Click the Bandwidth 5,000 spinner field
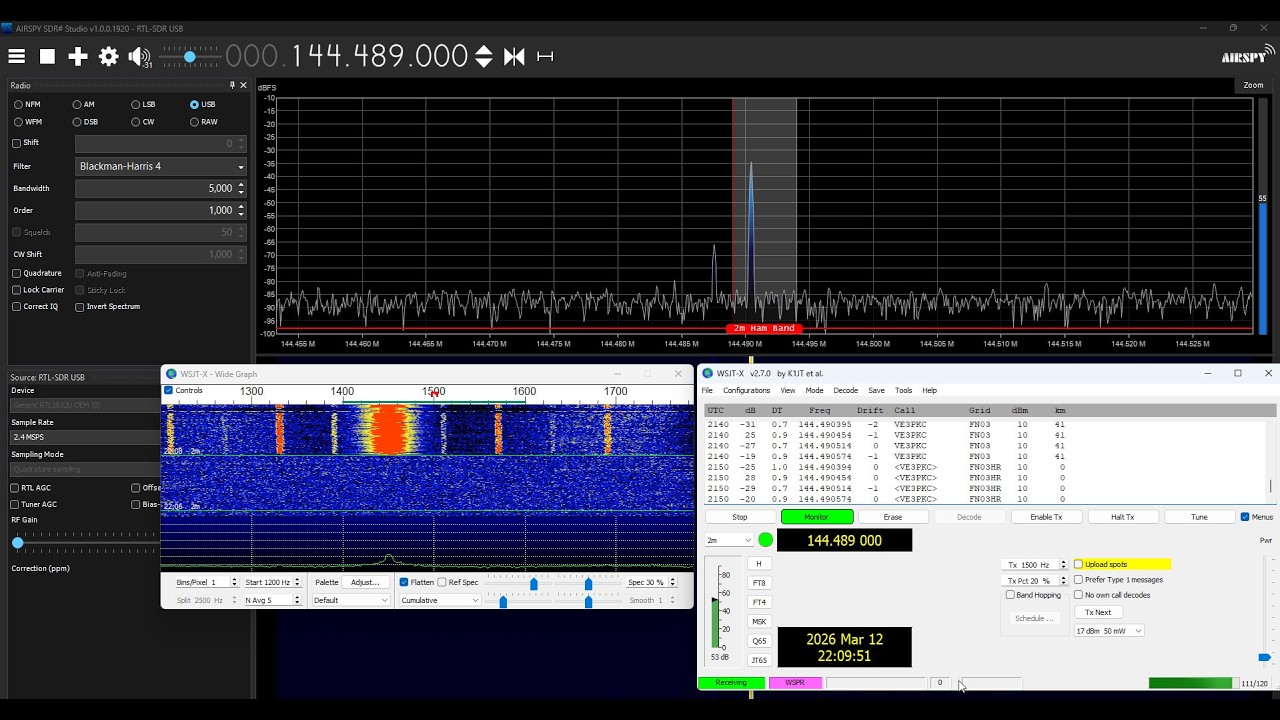This screenshot has height=720, width=1280. click(160, 188)
